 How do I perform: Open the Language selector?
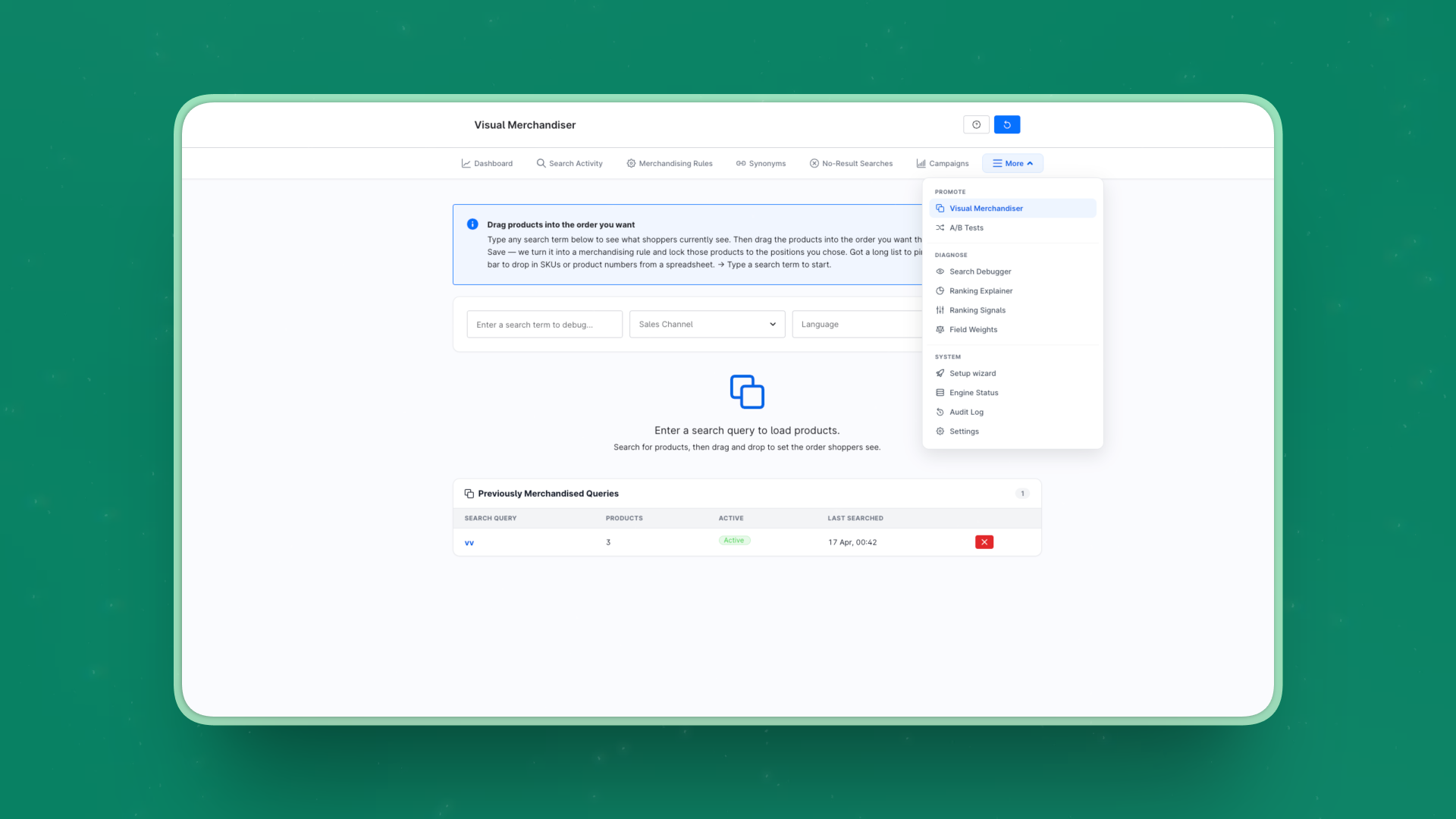(857, 324)
